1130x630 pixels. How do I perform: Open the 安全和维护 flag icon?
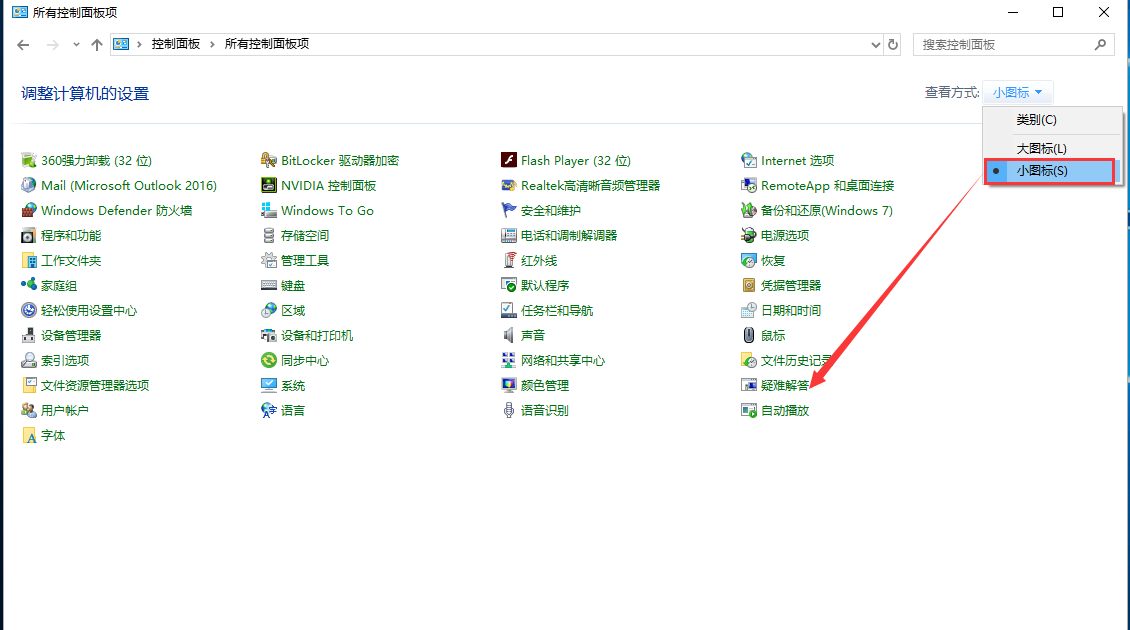[509, 210]
